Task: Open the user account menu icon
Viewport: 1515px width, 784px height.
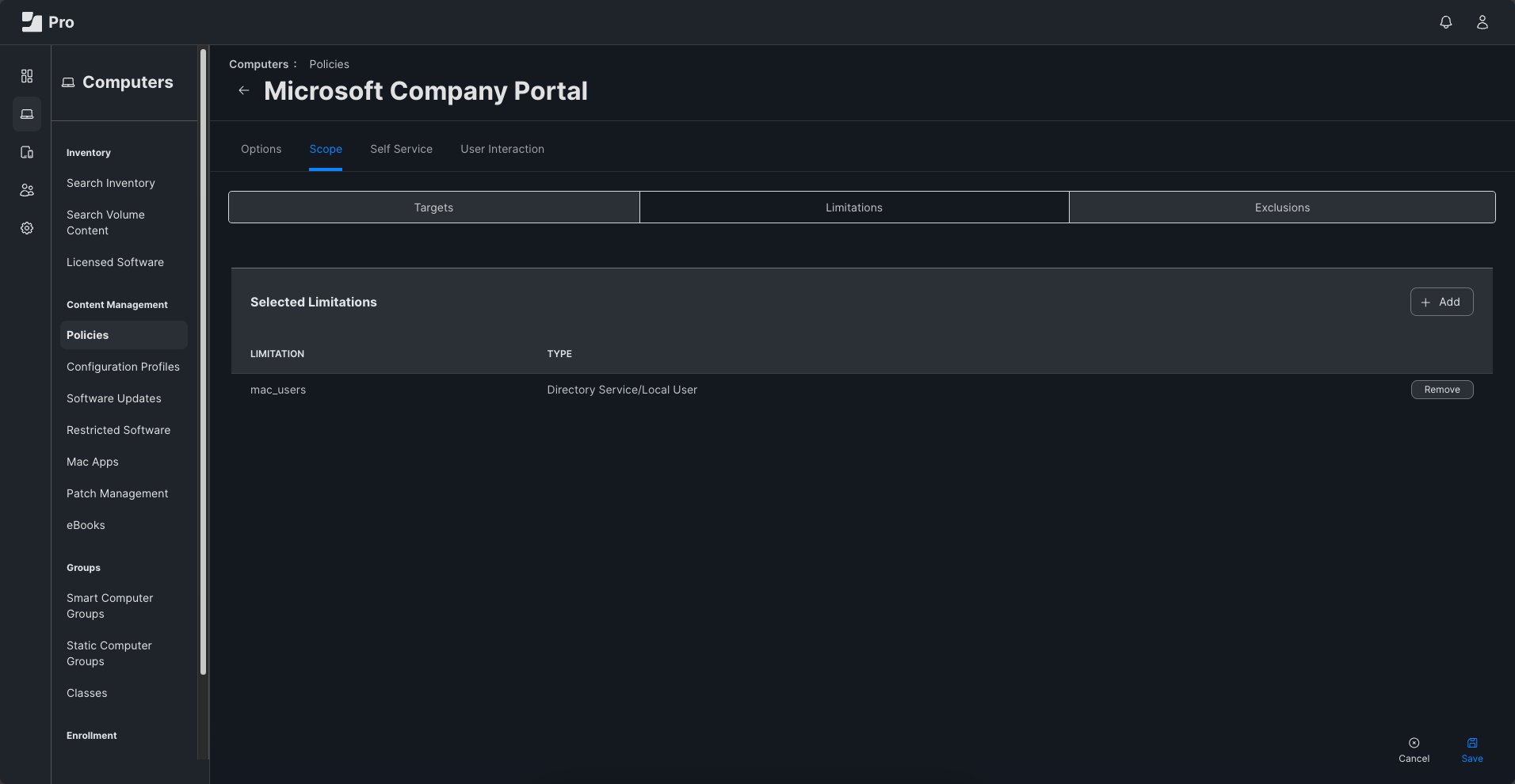Action: coord(1483,22)
